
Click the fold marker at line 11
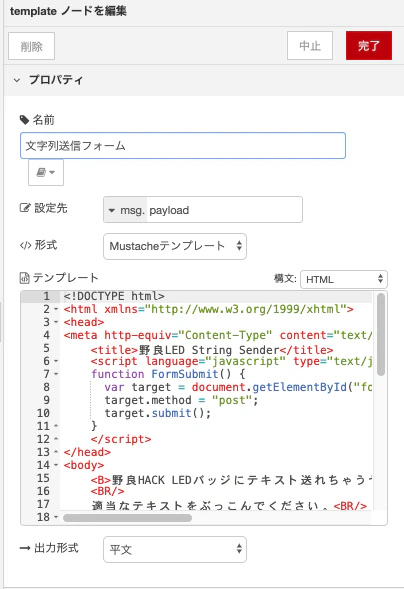pos(56,426)
